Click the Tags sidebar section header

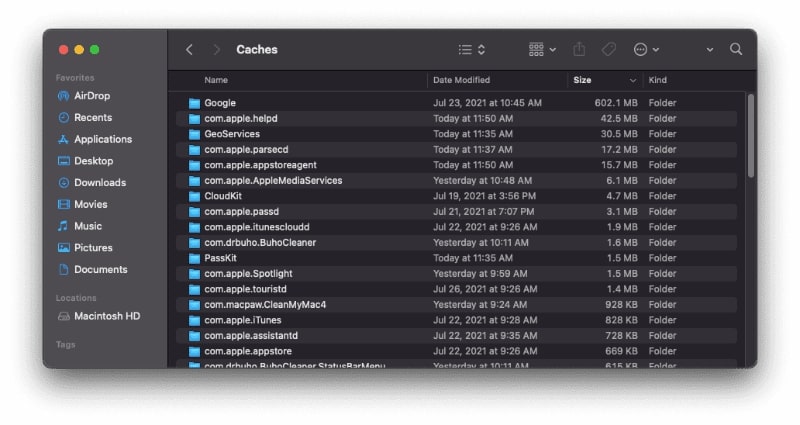[65, 345]
